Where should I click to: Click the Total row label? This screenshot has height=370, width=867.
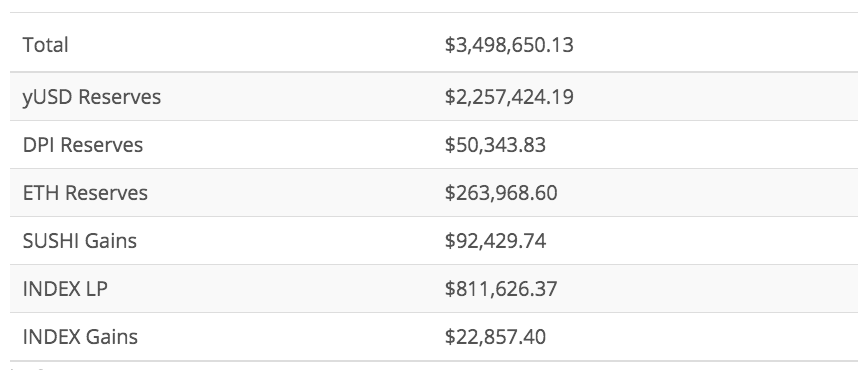point(45,45)
